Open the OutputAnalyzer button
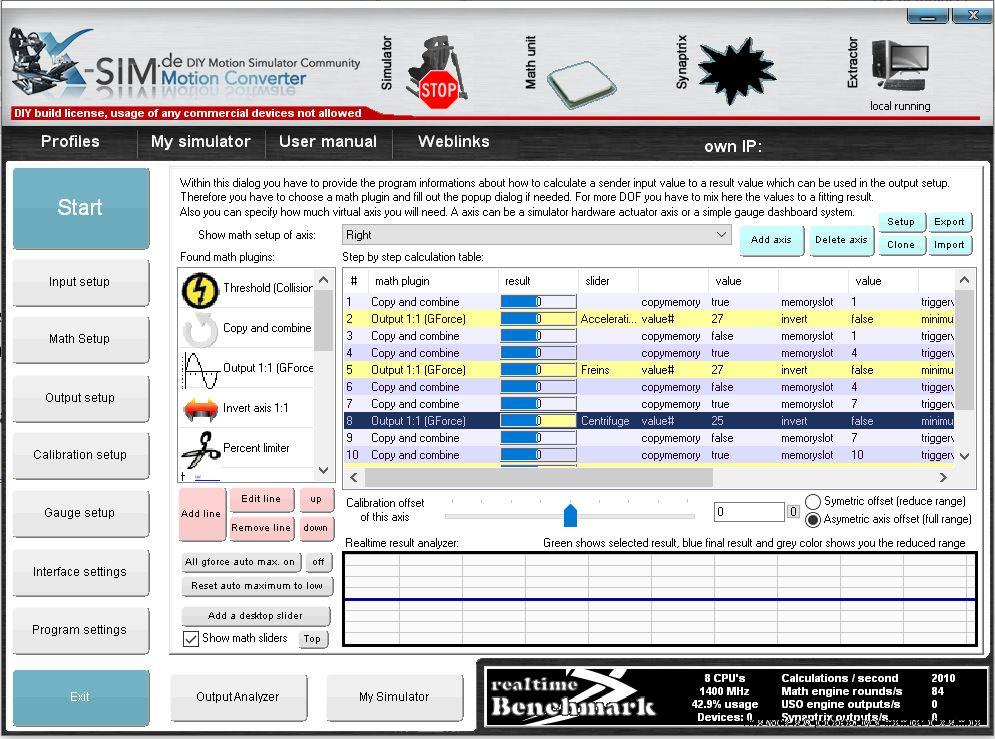The image size is (995, 739). (x=238, y=697)
